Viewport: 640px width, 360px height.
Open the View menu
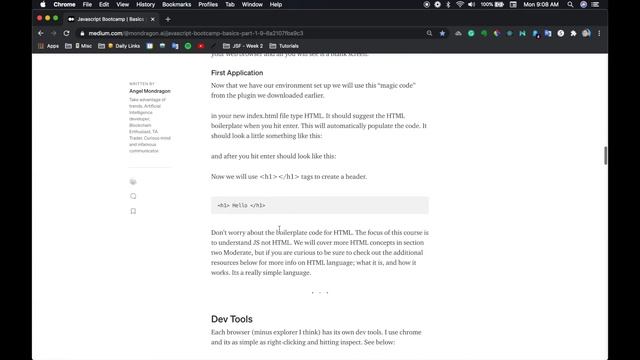coord(122,4)
